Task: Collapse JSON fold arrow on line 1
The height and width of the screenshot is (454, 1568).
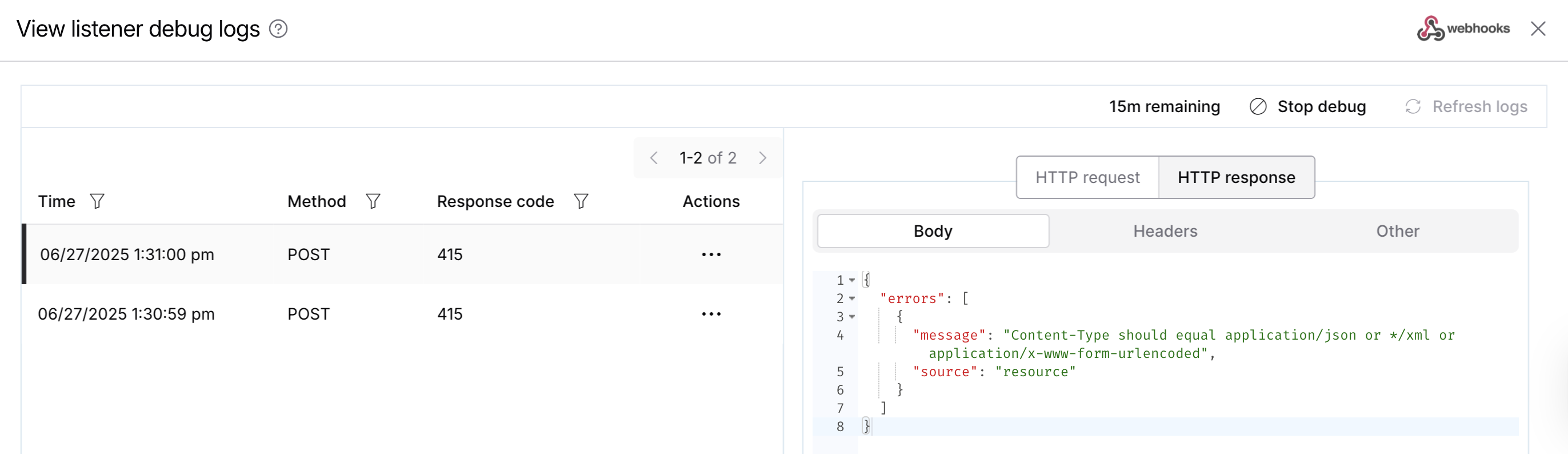Action: (852, 280)
